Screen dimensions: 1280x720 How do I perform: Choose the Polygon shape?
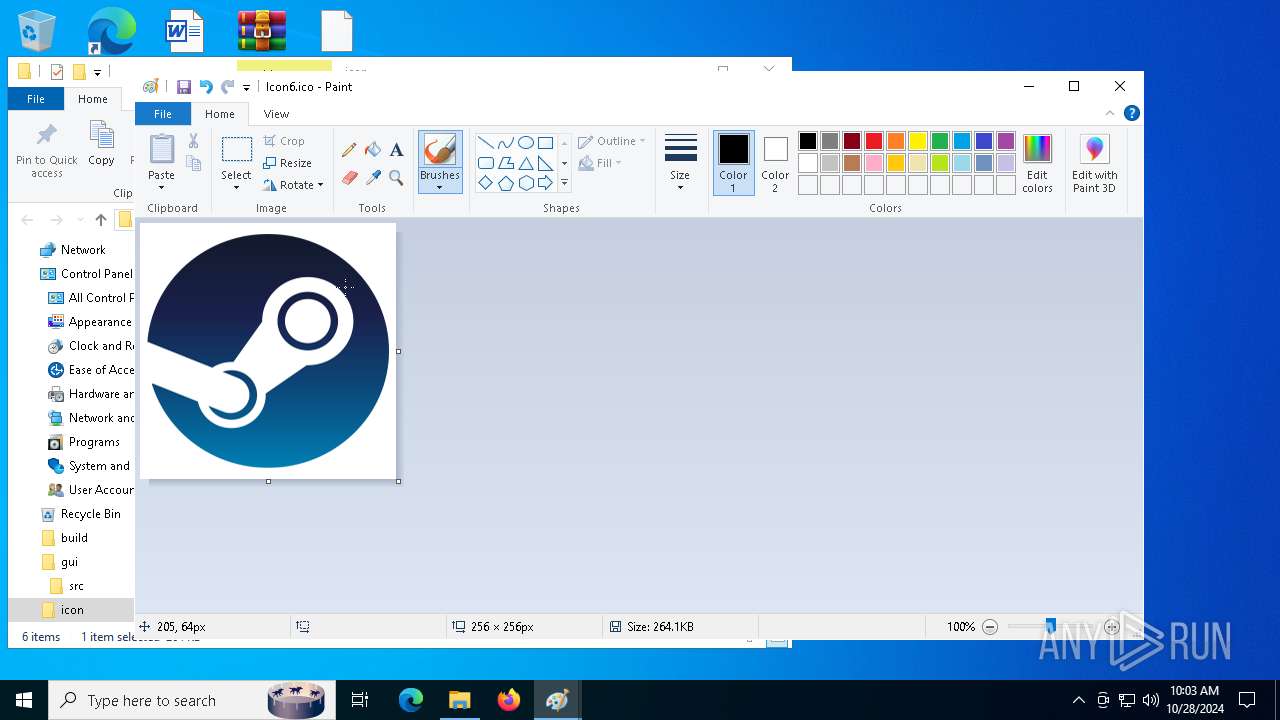505,163
